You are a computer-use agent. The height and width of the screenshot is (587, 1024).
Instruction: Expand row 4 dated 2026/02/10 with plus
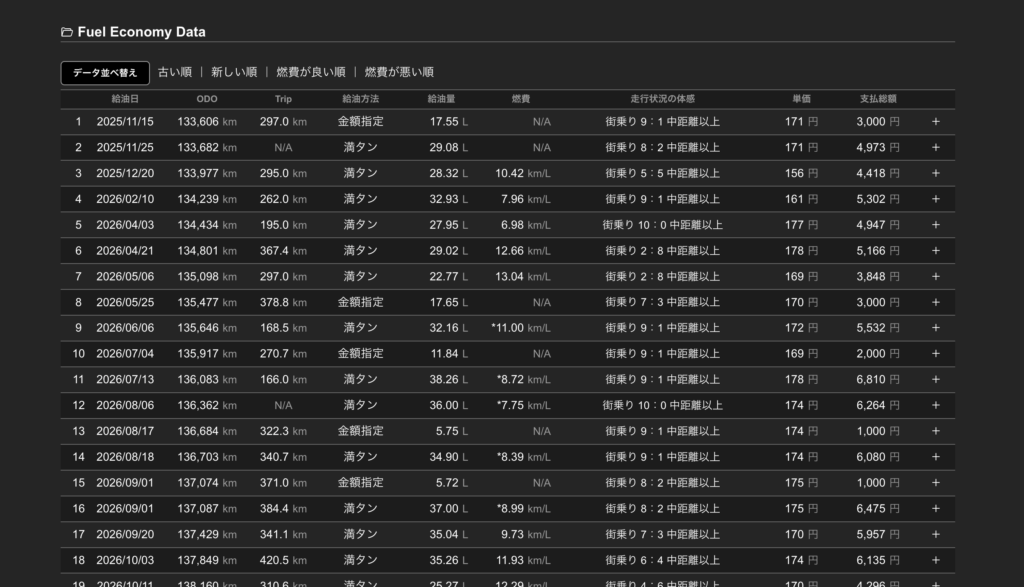pos(936,199)
